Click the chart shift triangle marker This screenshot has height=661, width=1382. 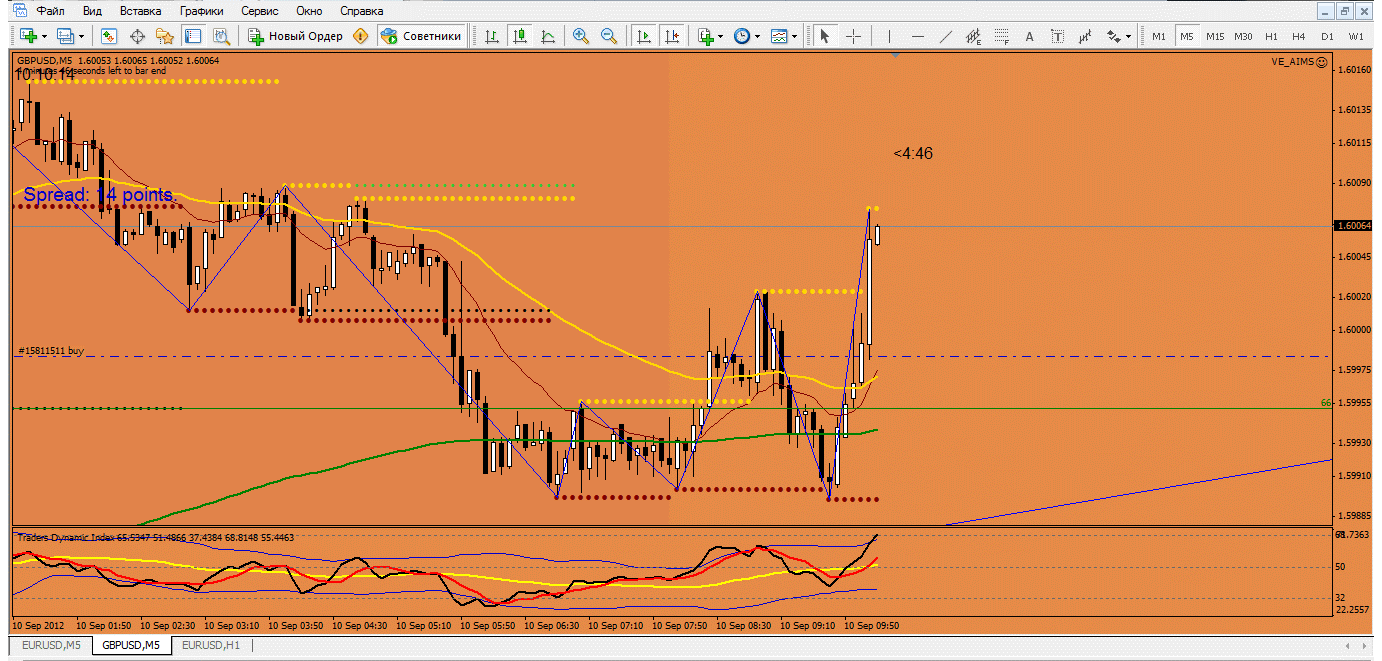tap(895, 56)
